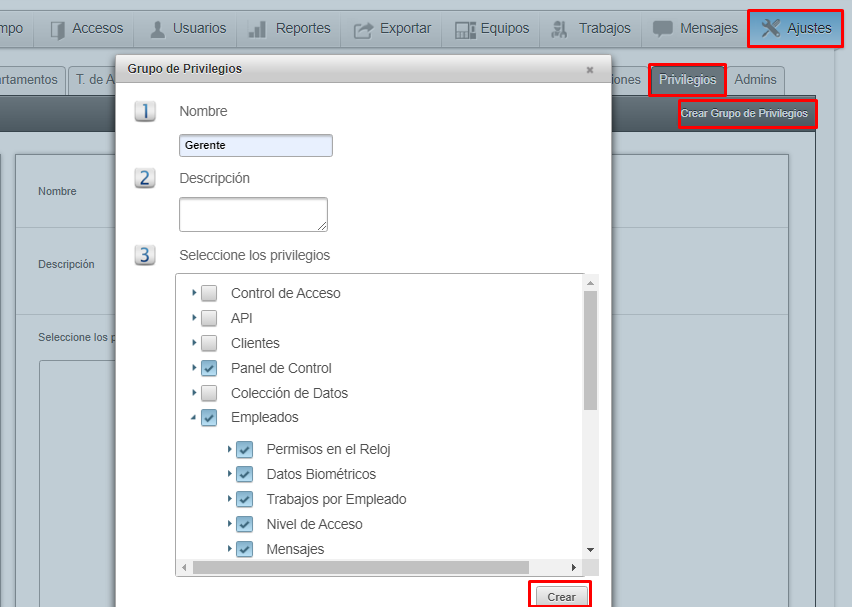Collapse the Empleados tree node

click(x=194, y=418)
